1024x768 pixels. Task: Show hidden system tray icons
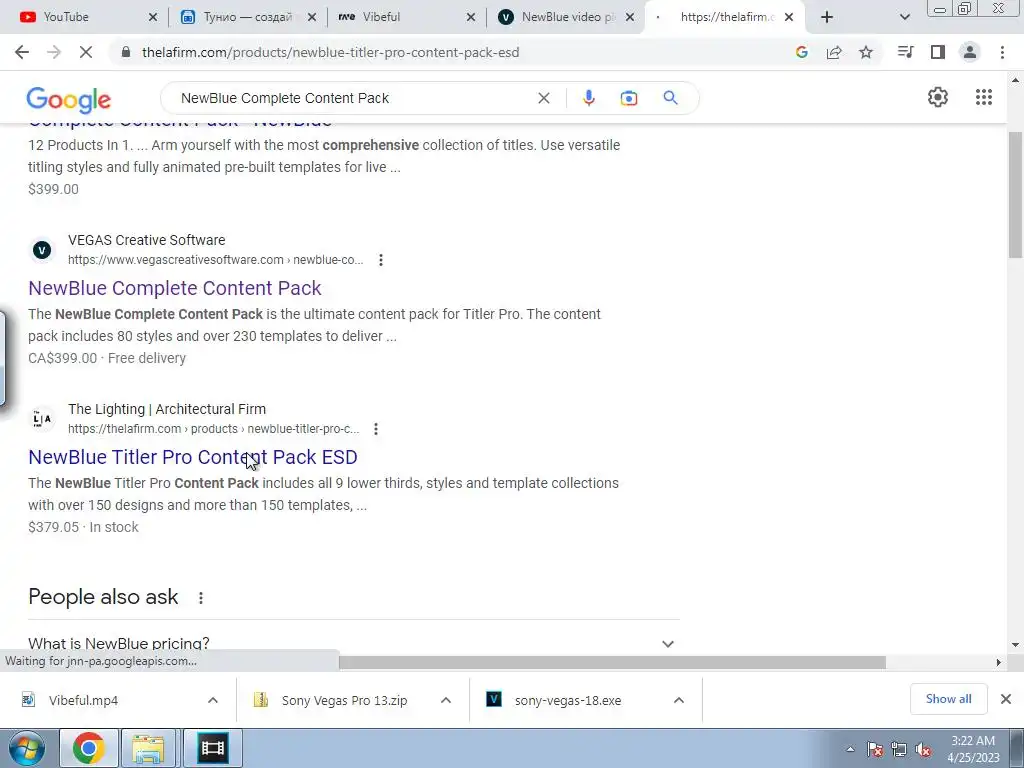coord(850,749)
